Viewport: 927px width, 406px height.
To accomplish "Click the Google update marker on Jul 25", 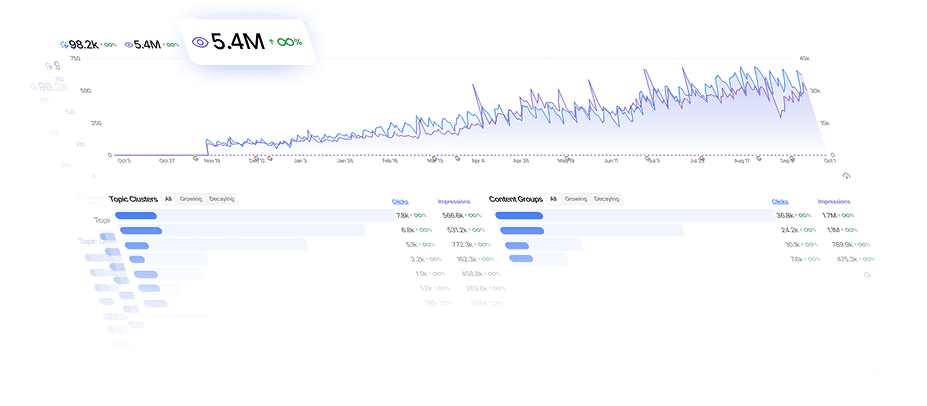I will coord(701,158).
